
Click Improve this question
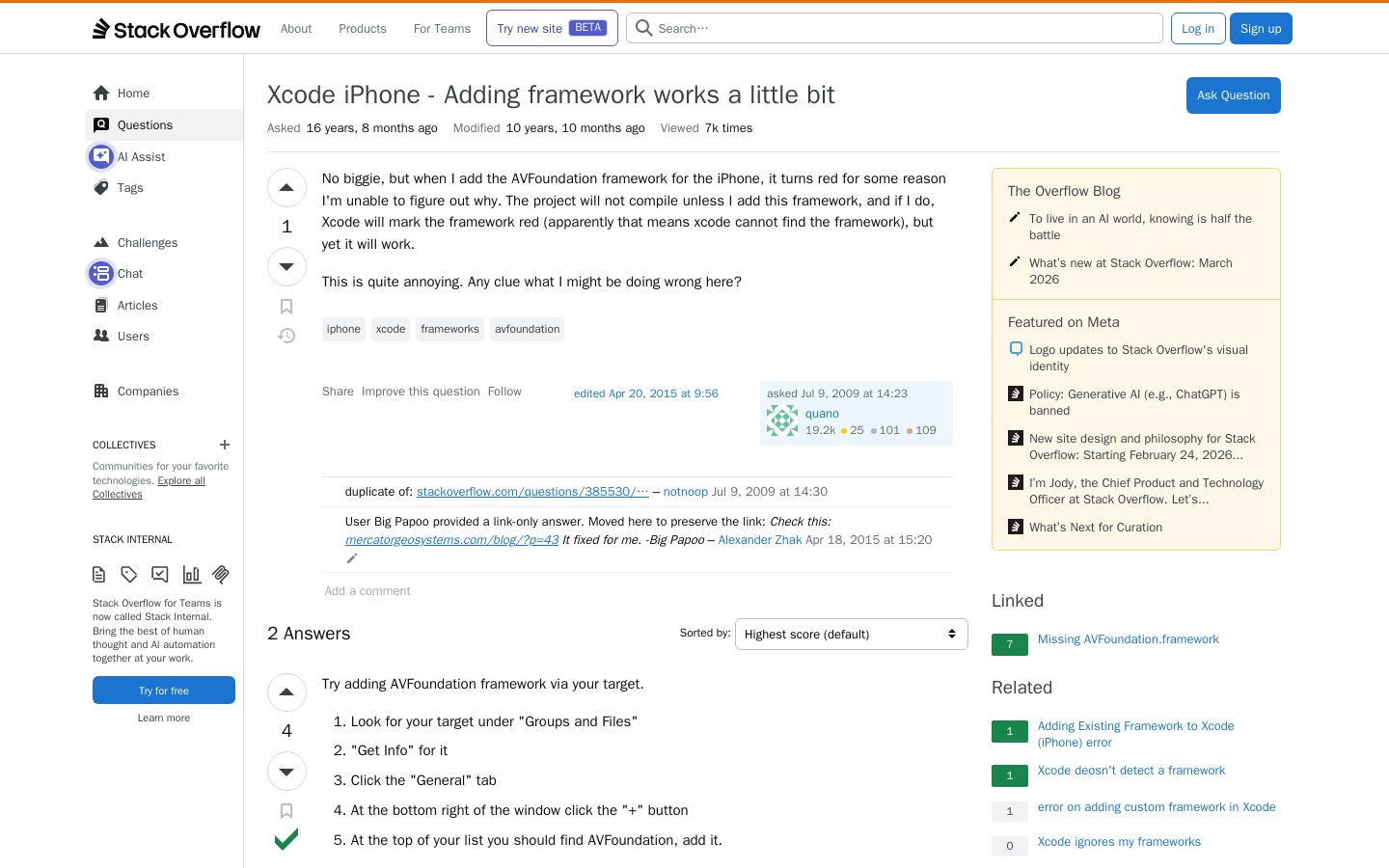tap(421, 392)
